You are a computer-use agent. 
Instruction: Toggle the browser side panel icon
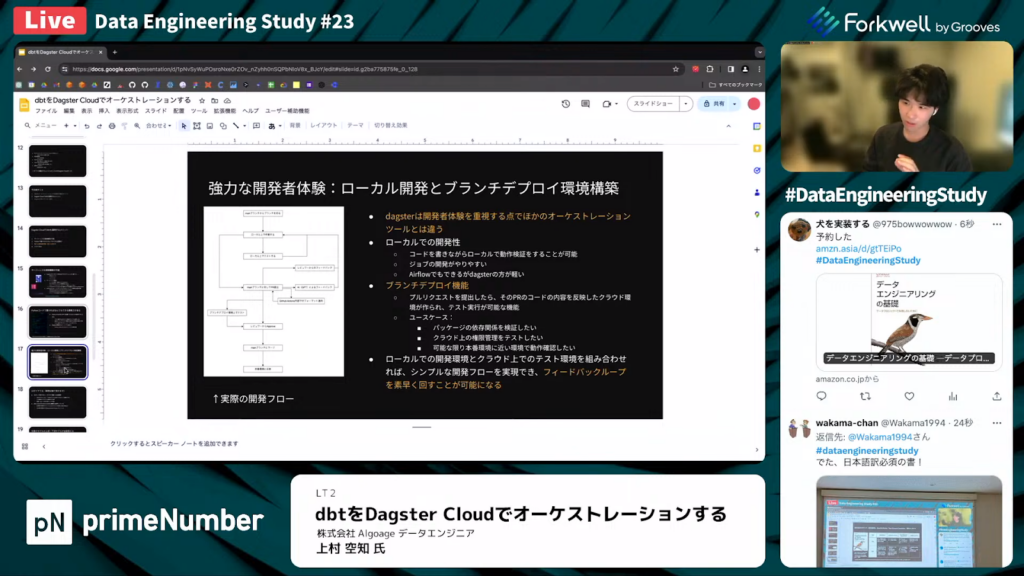coord(731,69)
